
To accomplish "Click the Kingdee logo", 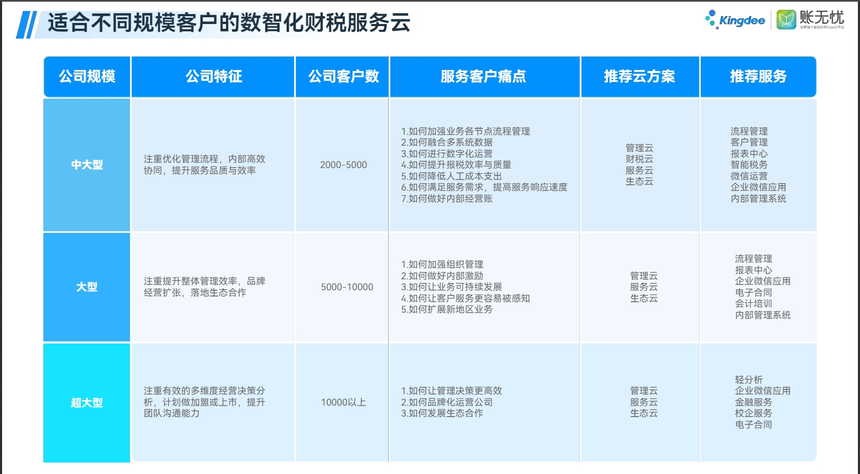I will 735,20.
